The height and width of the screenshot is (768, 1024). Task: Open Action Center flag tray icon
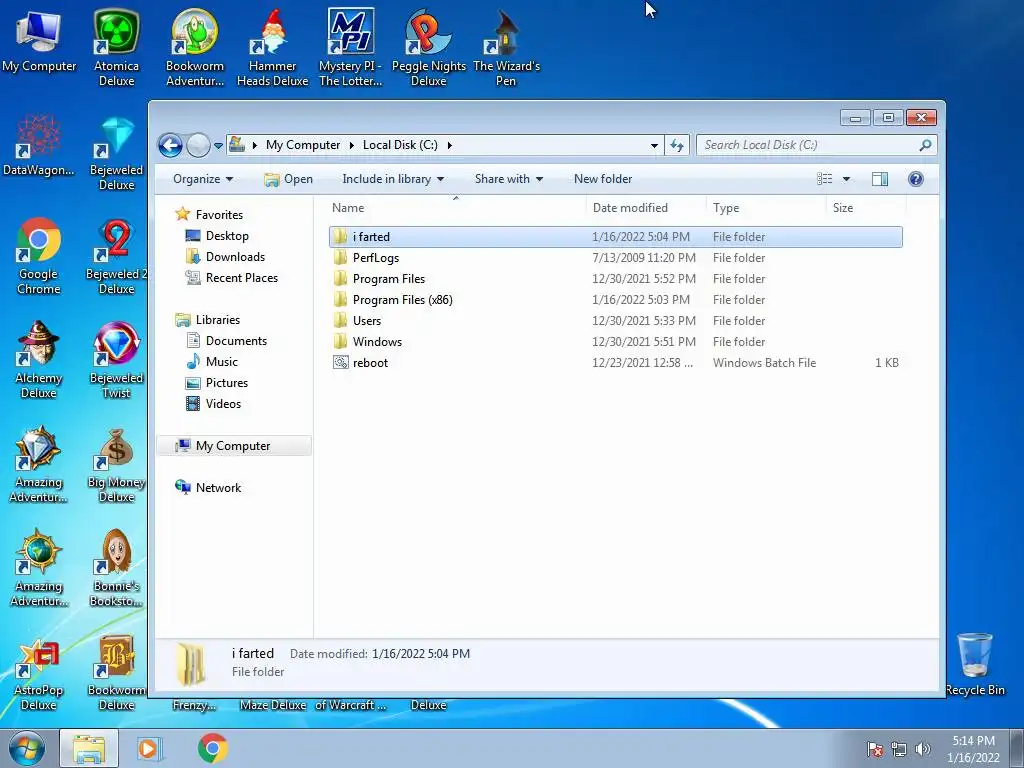[874, 749]
